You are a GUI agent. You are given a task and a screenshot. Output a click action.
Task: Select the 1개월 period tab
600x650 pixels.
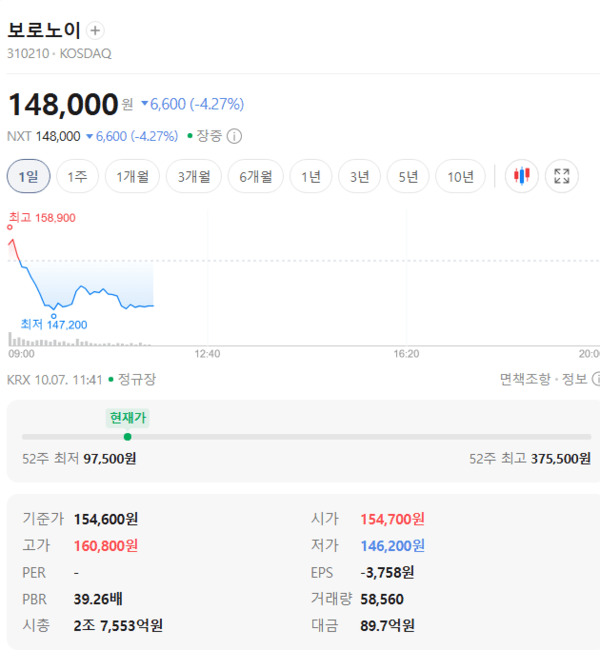tap(132, 176)
